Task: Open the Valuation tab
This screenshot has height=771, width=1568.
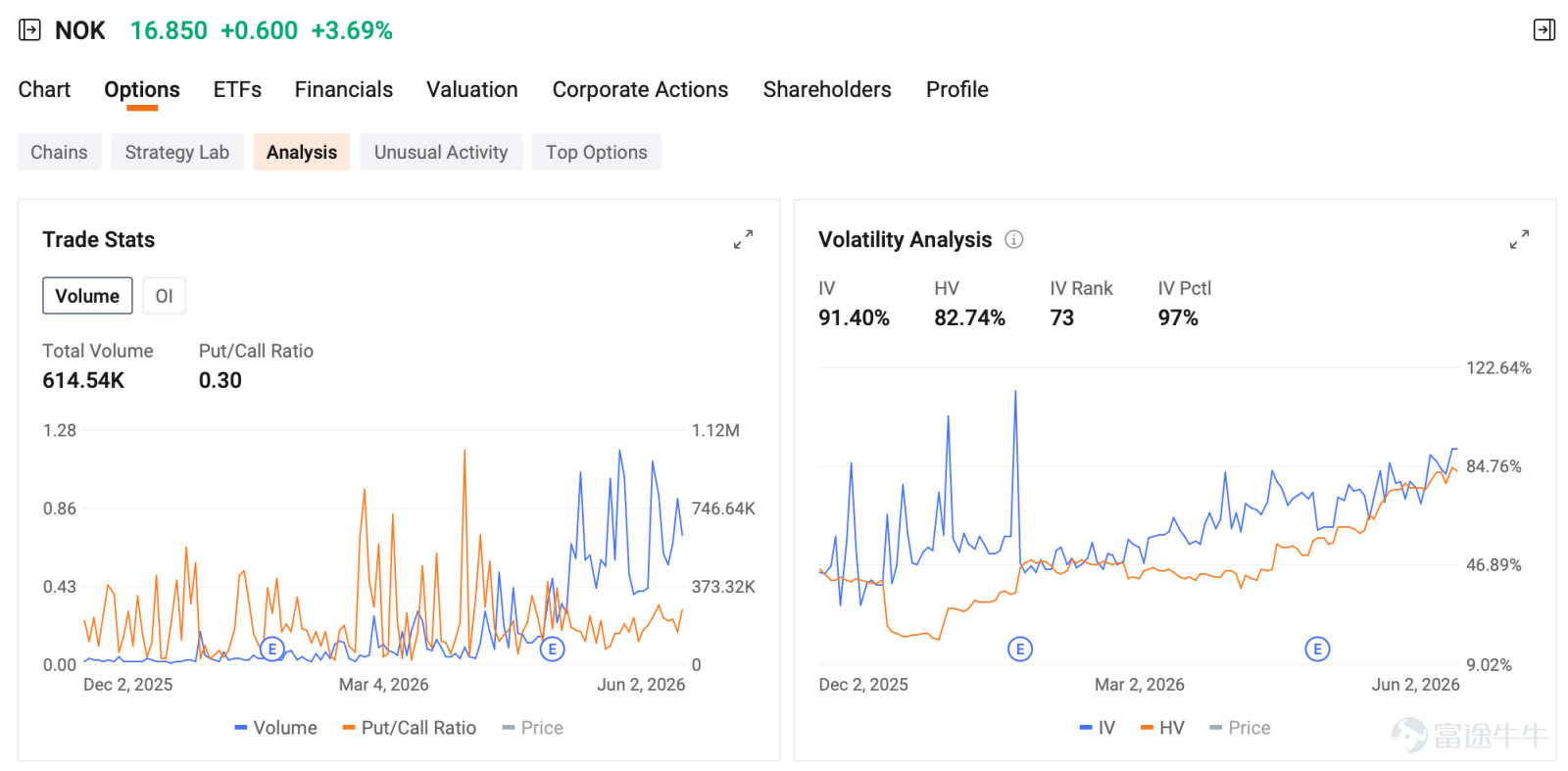Action: point(472,89)
